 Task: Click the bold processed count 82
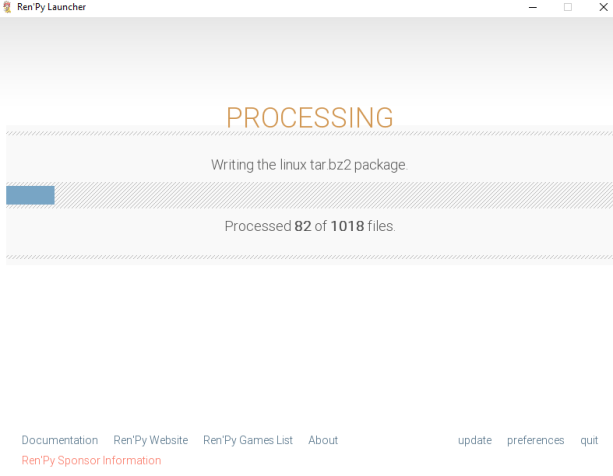pos(303,226)
